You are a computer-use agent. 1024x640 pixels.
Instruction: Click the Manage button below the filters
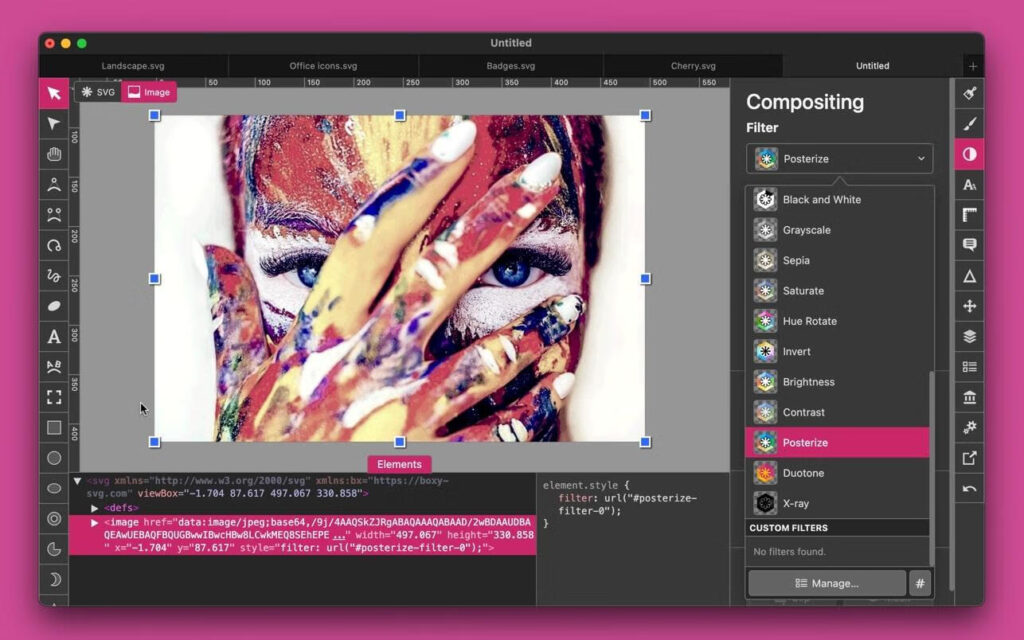[827, 584]
